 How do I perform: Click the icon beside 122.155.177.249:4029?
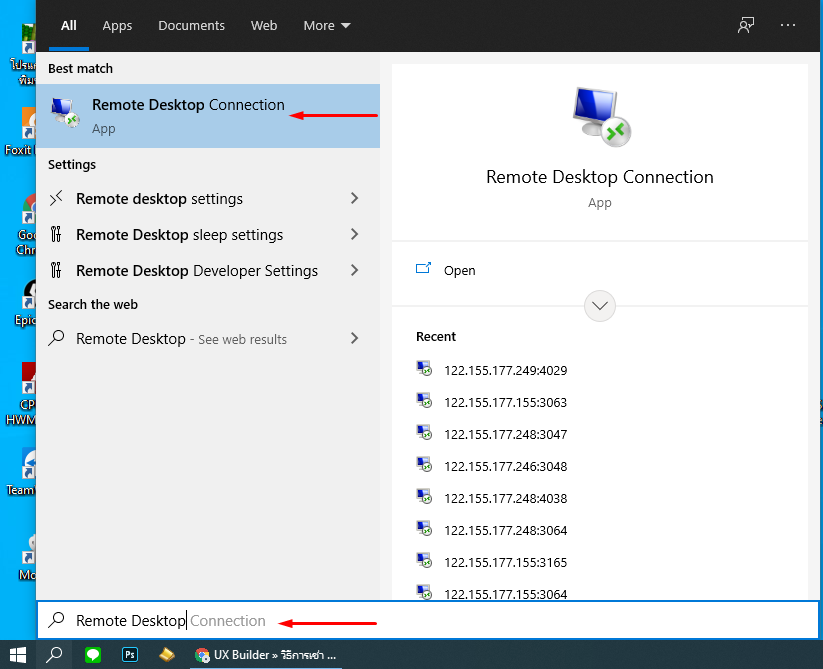[x=424, y=369]
